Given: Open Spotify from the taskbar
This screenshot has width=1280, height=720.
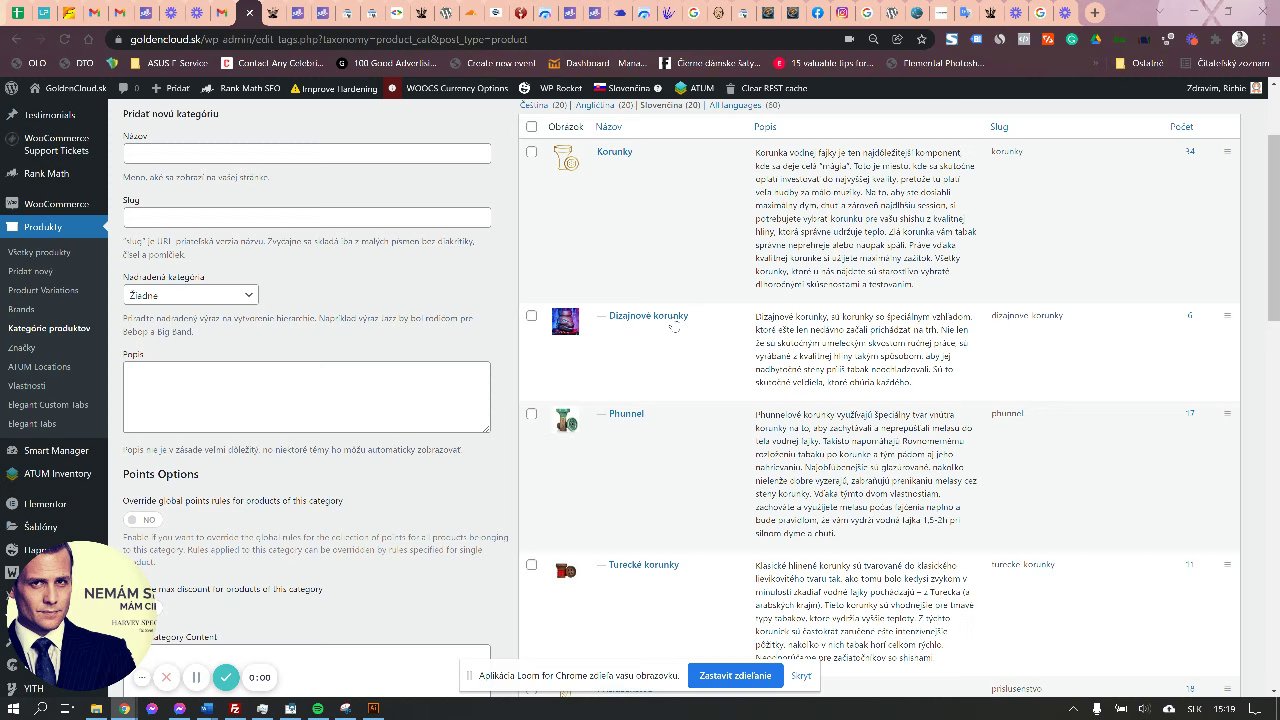Looking at the screenshot, I should [317, 709].
